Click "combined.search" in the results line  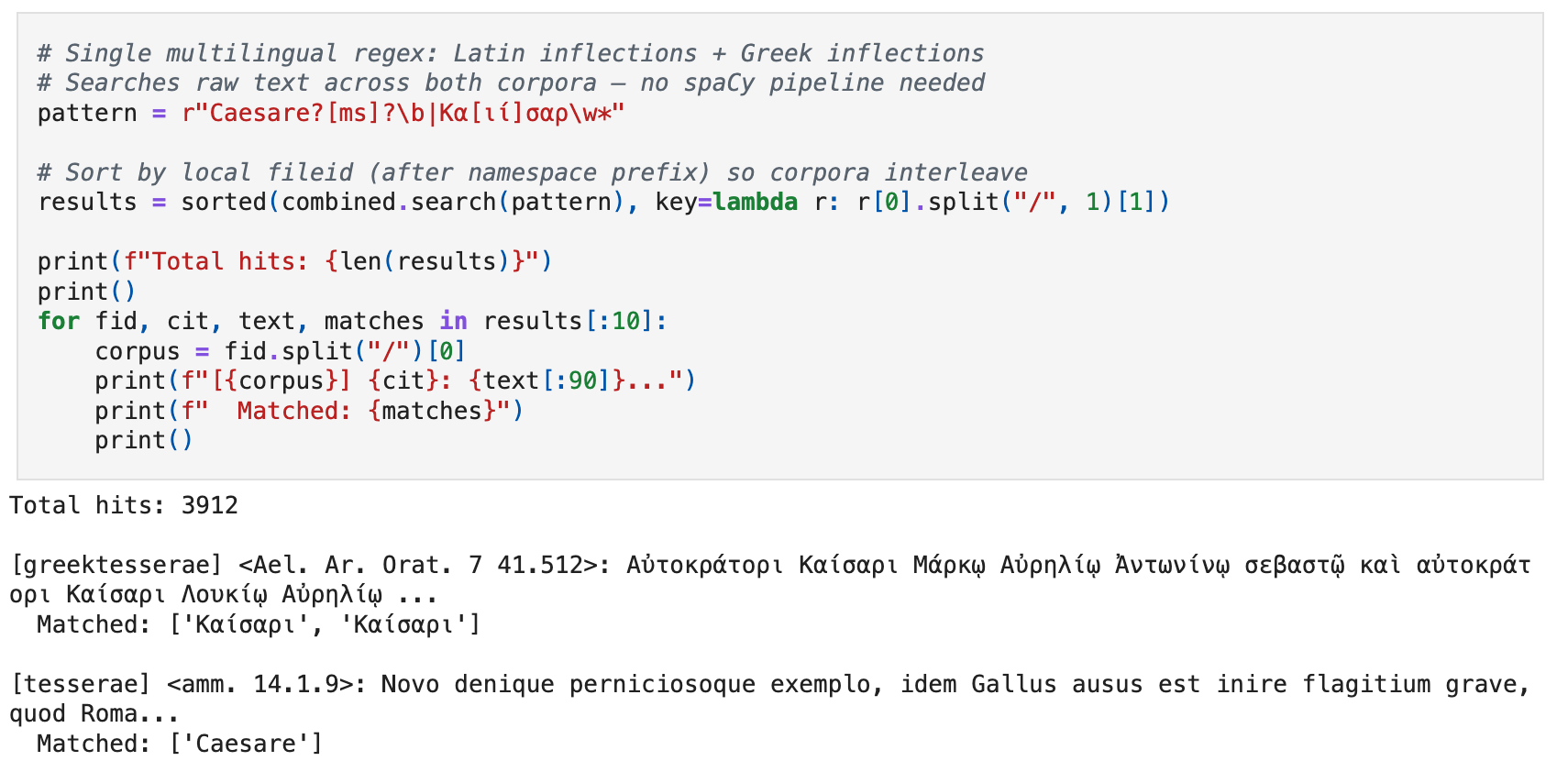tap(388, 202)
